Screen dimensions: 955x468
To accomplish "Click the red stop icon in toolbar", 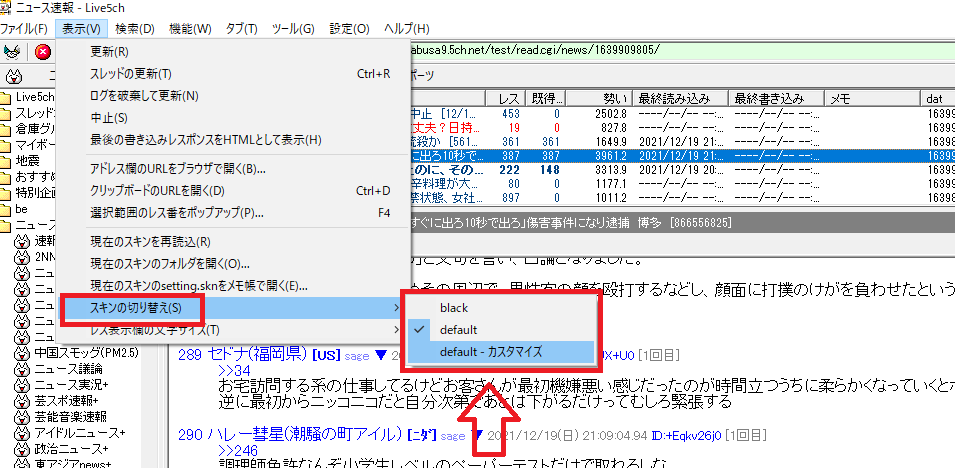I will pyautogui.click(x=42, y=52).
